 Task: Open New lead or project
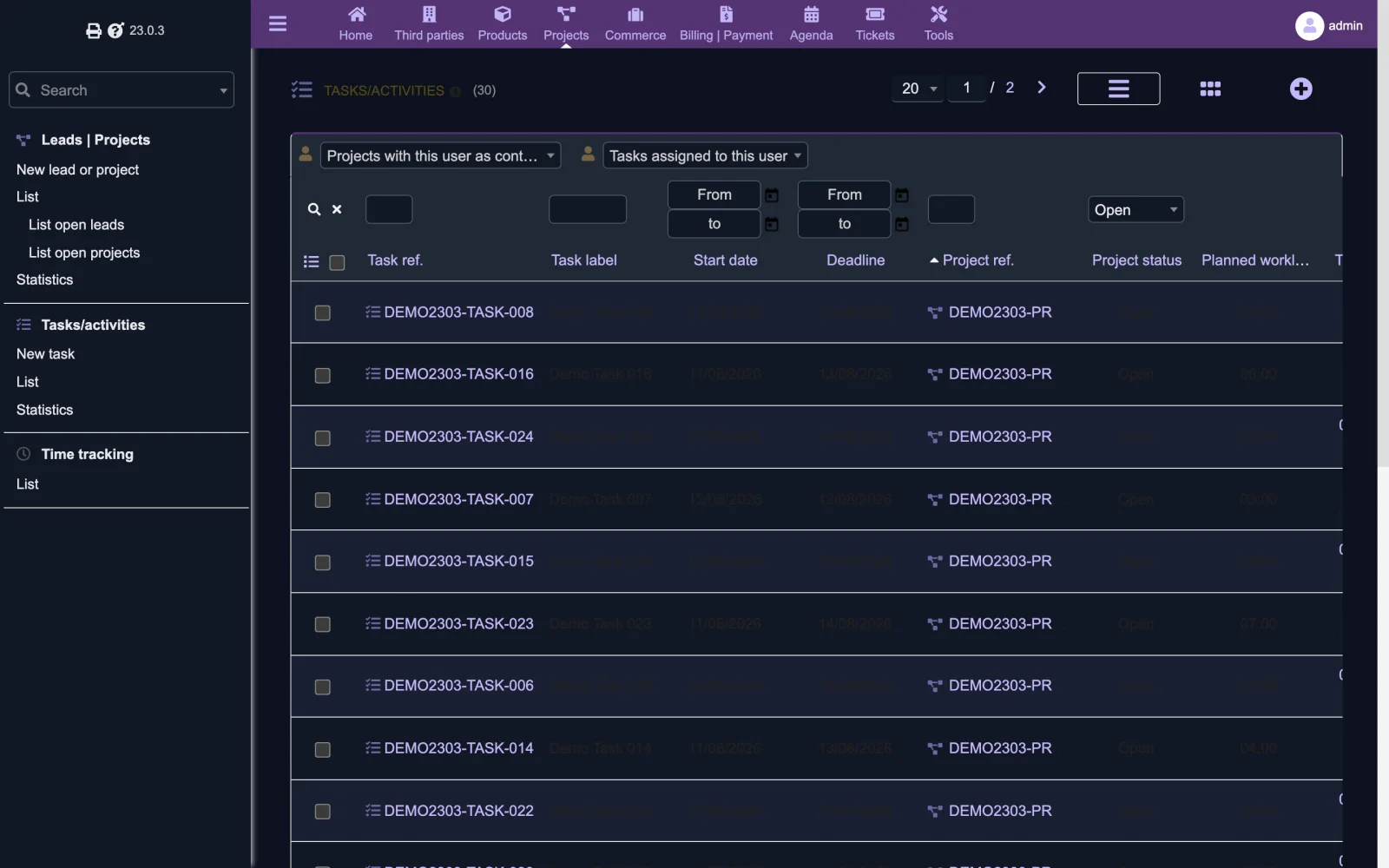[77, 170]
